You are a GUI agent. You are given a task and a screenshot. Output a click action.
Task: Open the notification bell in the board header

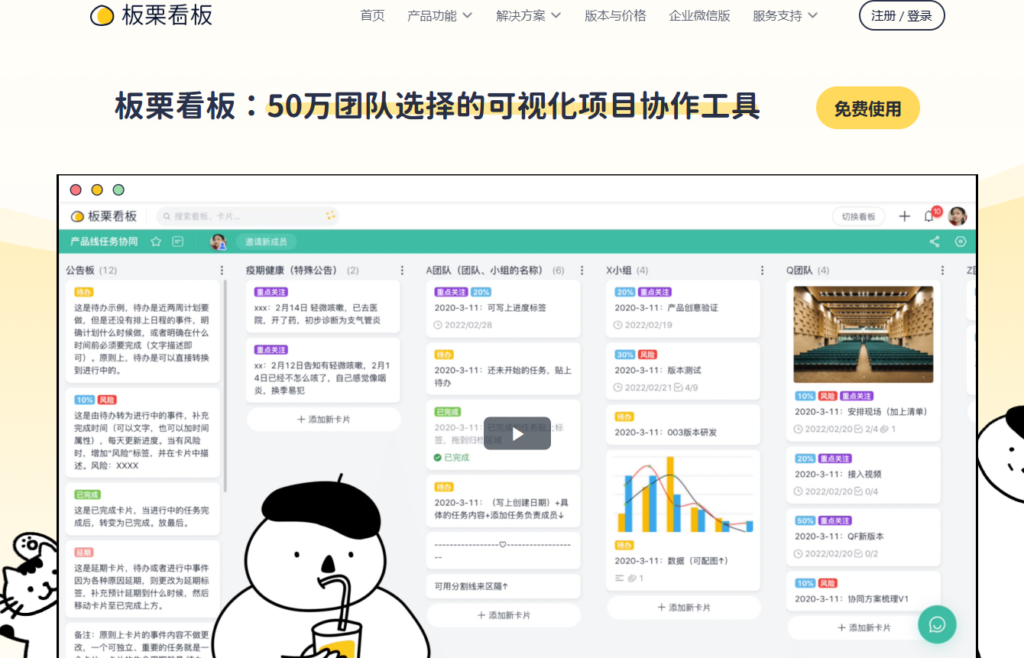pos(928,216)
